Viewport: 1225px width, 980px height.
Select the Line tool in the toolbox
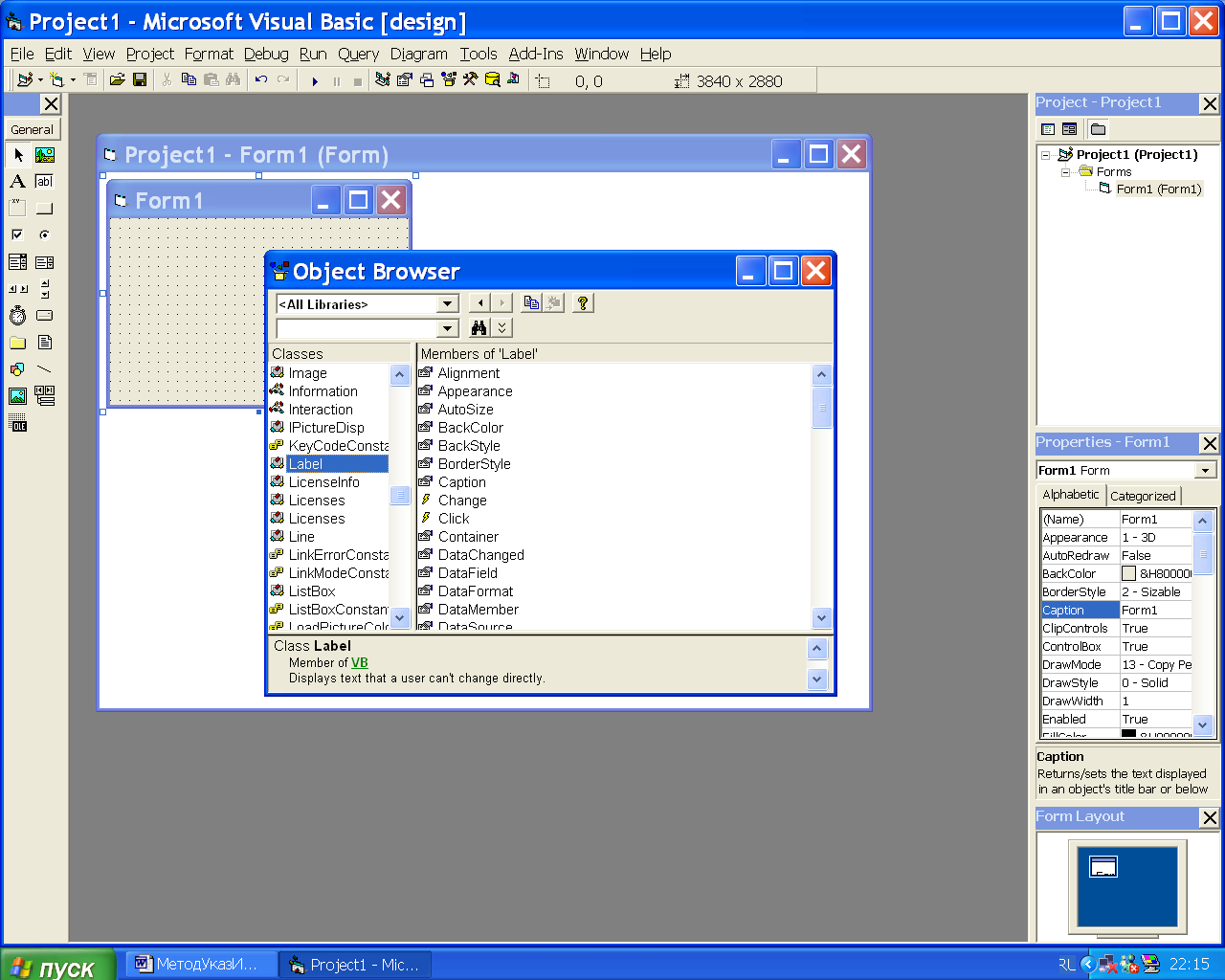(x=45, y=368)
